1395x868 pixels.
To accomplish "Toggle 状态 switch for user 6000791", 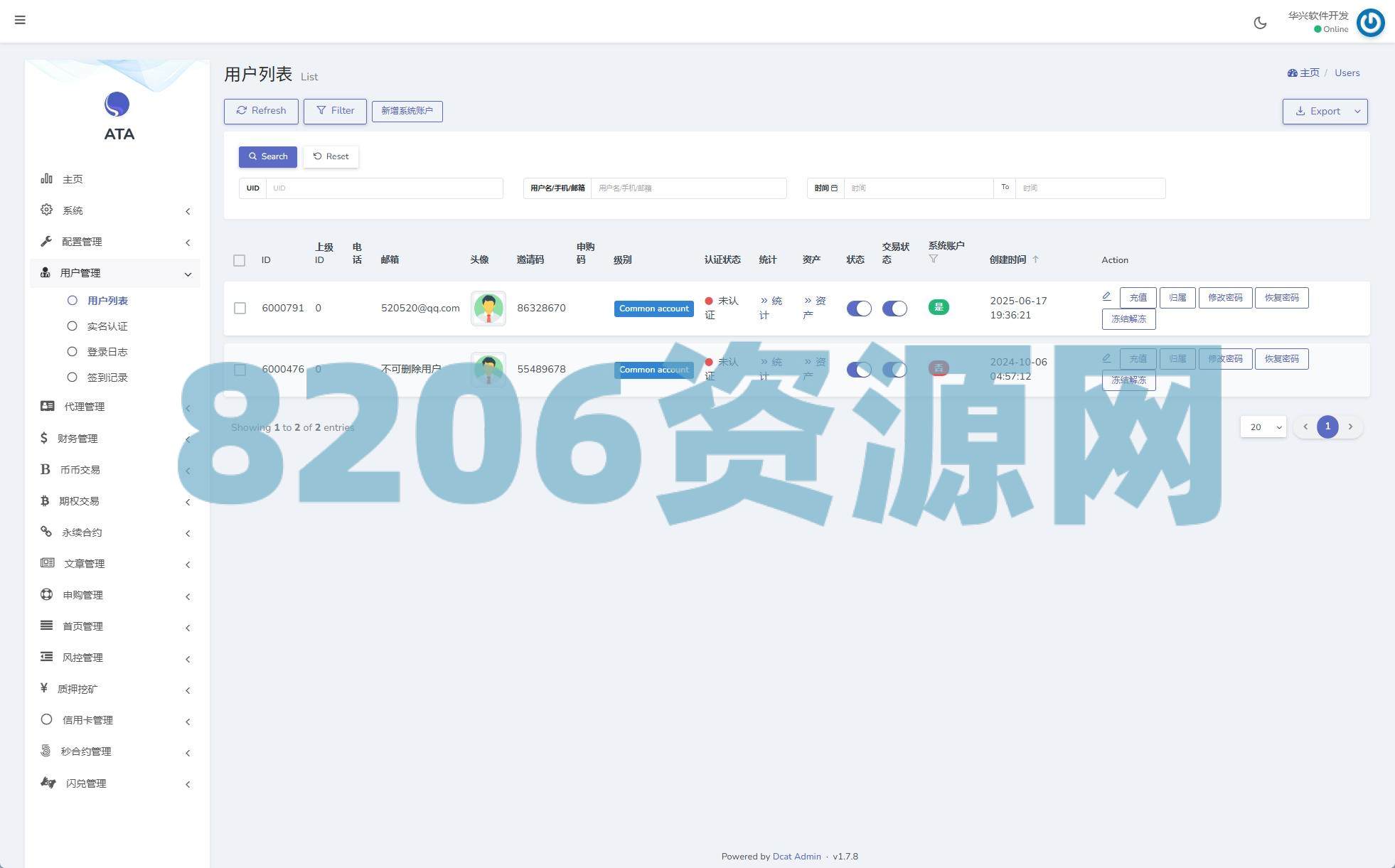I will click(x=858, y=309).
